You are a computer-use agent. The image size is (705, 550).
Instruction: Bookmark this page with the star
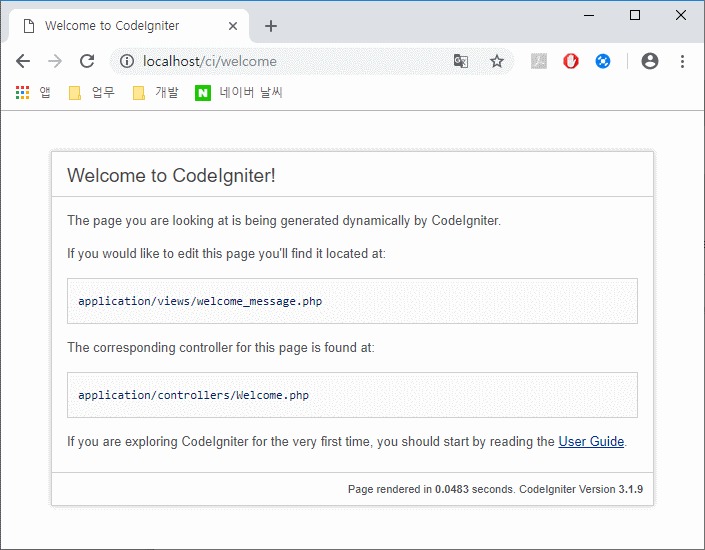[x=497, y=61]
